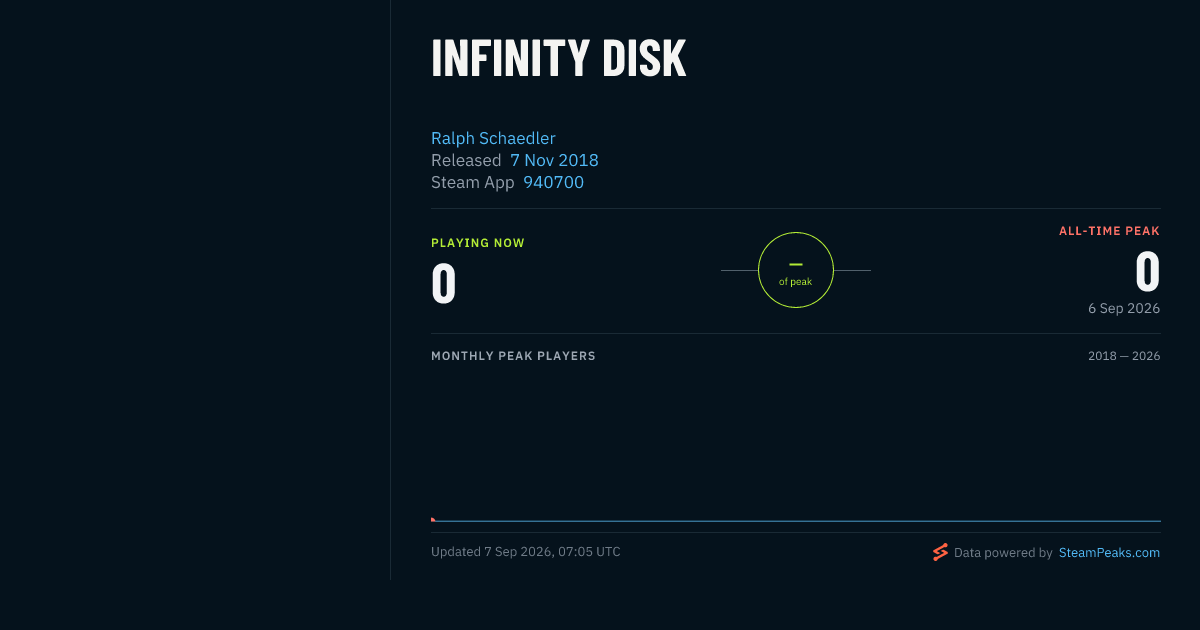Click the playing now count zero
Screen dimensions: 1200x630
(x=444, y=284)
